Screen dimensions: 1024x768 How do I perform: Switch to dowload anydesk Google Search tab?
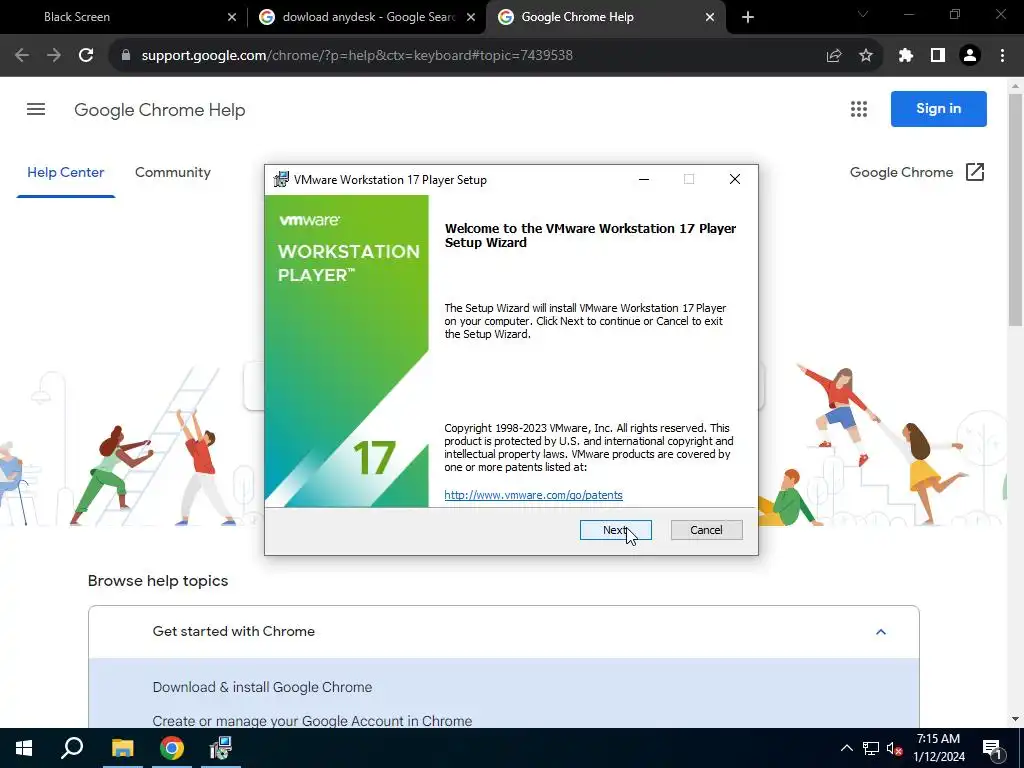click(x=368, y=17)
